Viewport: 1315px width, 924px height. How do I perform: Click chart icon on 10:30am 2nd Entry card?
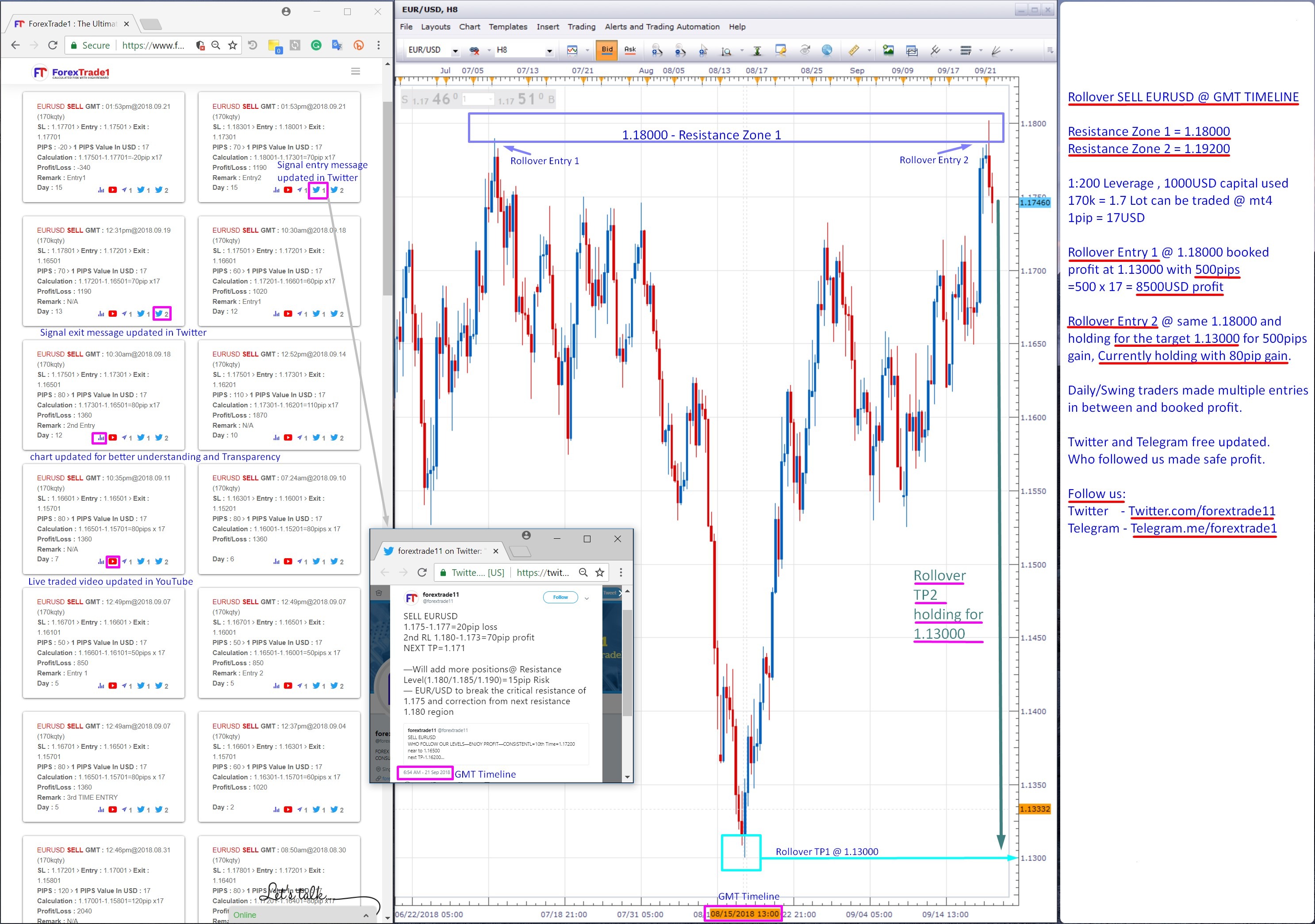[101, 437]
